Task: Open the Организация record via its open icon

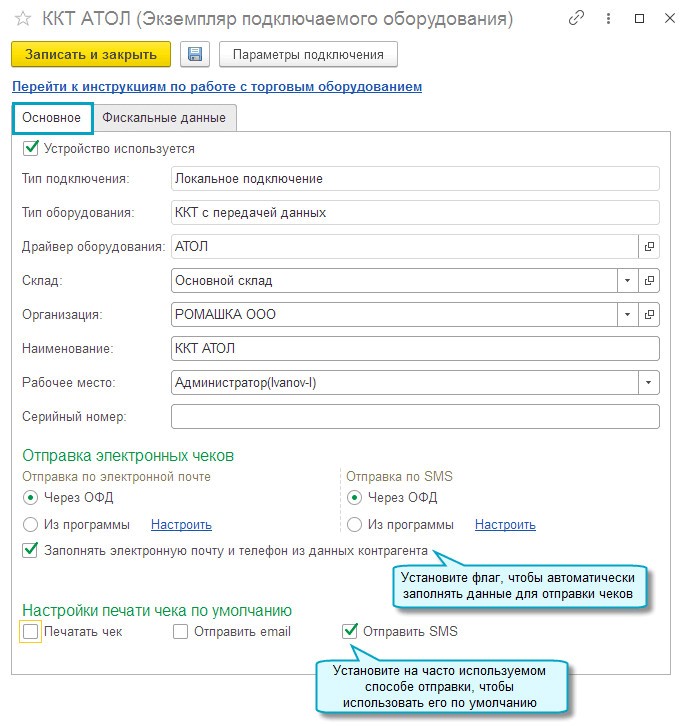Action: pyautogui.click(x=649, y=315)
